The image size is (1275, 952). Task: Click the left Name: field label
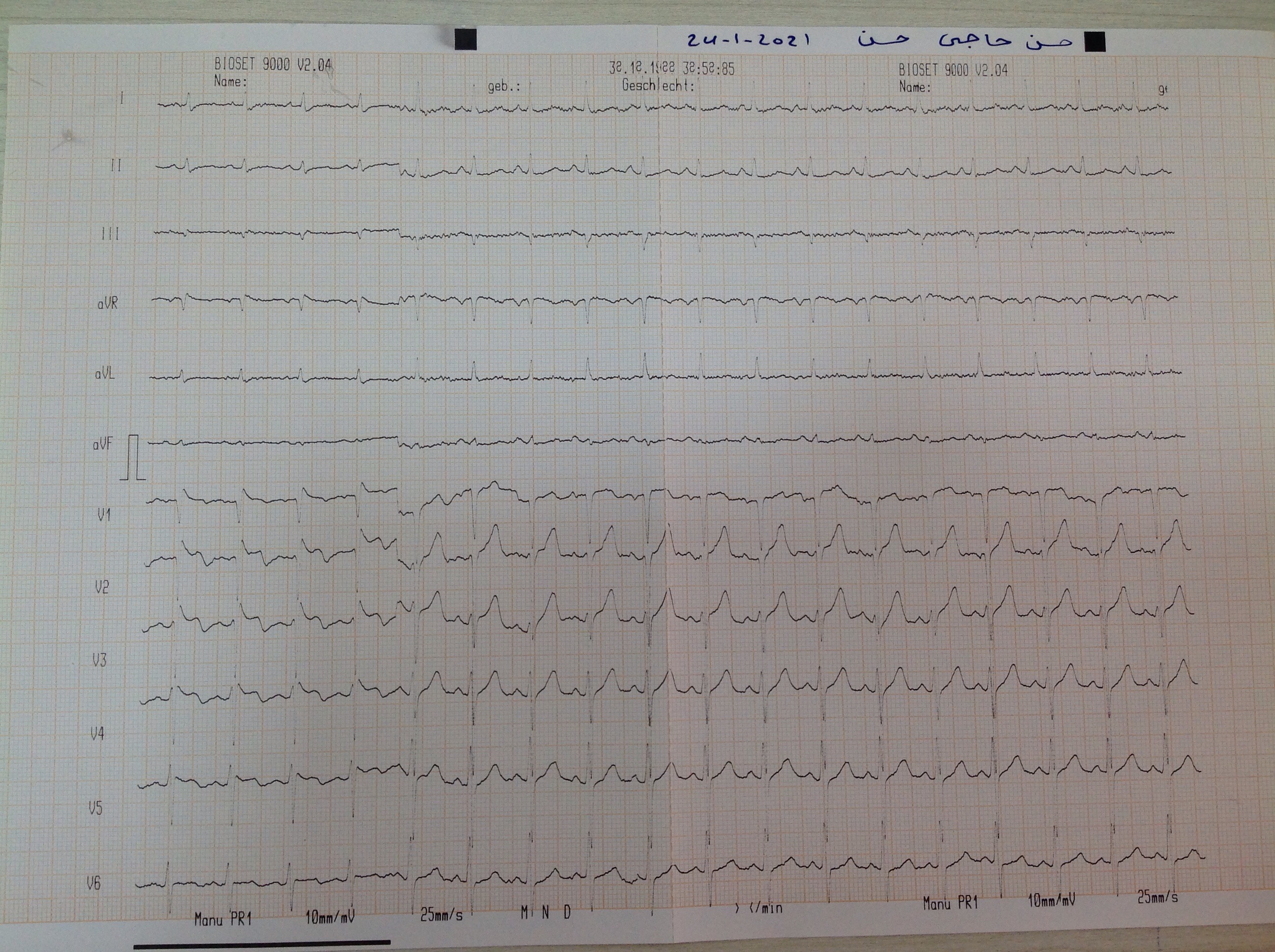pos(230,81)
